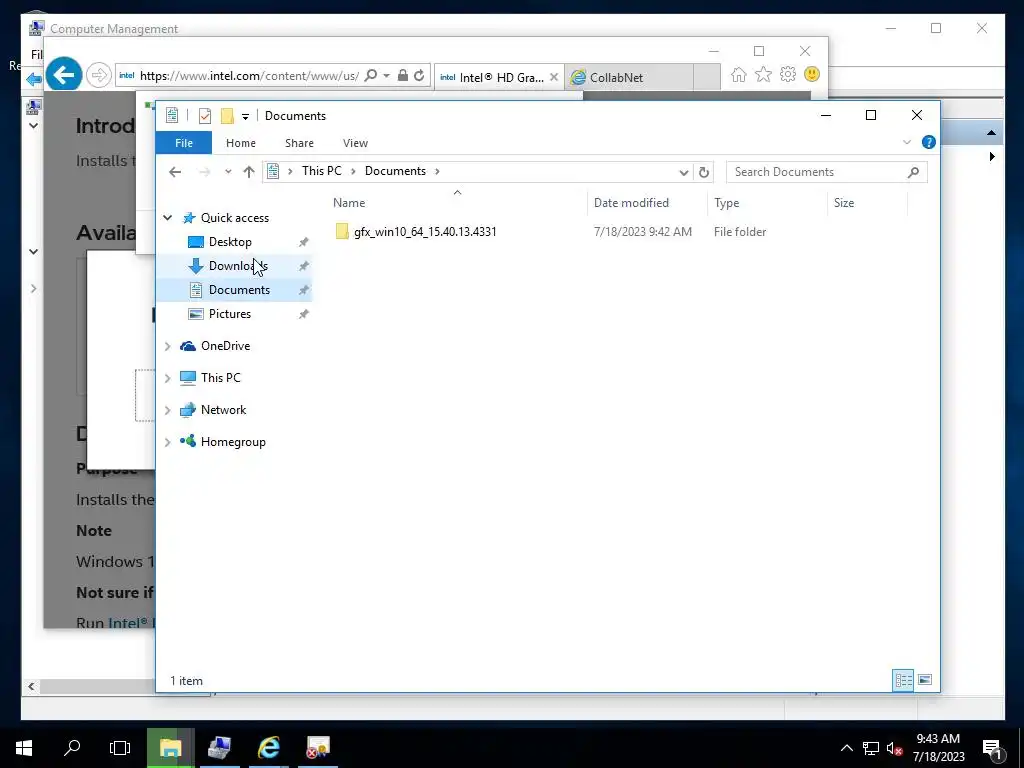Open the Action Center notifications icon
The width and height of the screenshot is (1024, 768).
(992, 749)
